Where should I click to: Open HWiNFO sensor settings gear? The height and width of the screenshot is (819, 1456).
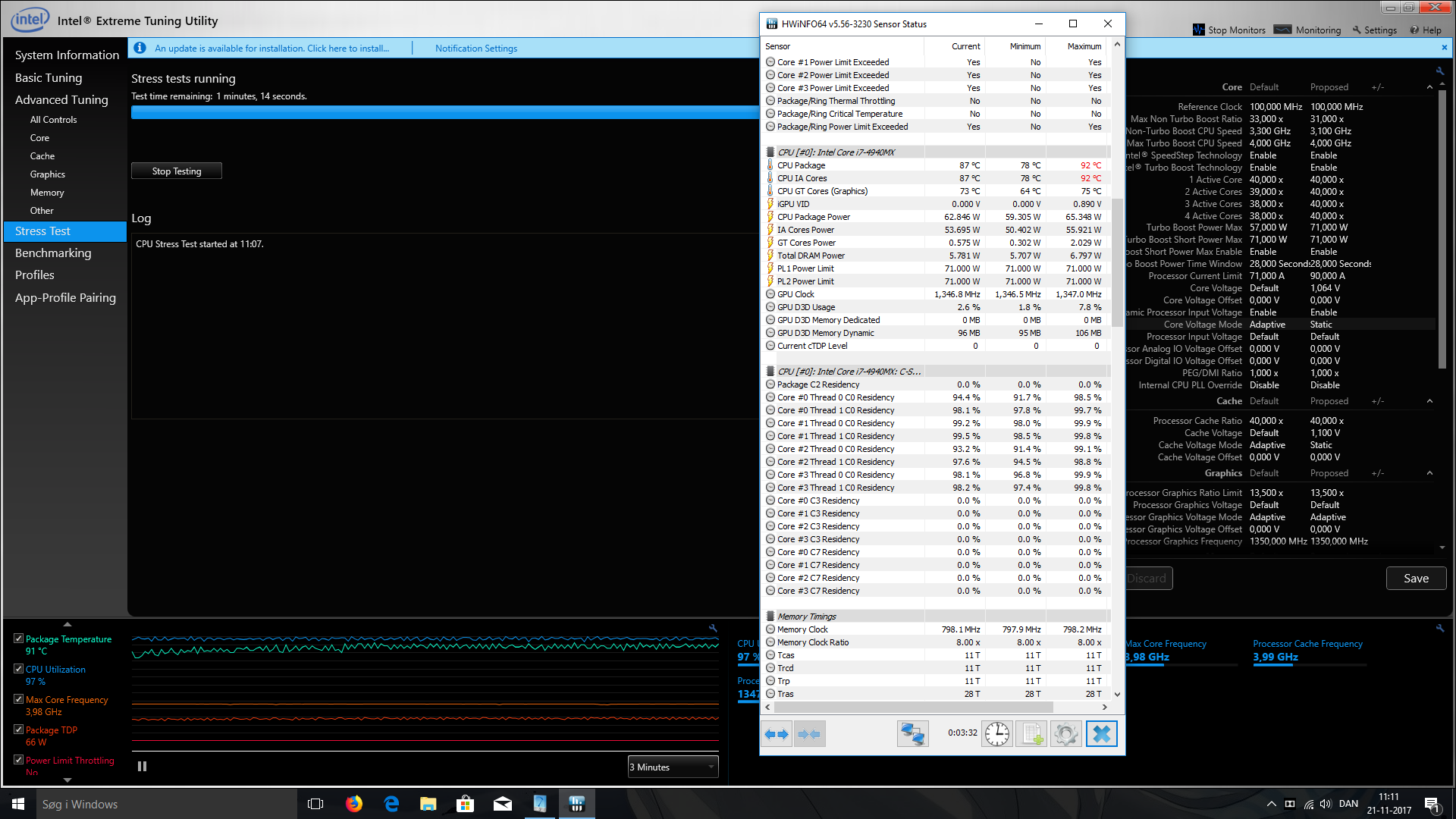[x=1066, y=734]
